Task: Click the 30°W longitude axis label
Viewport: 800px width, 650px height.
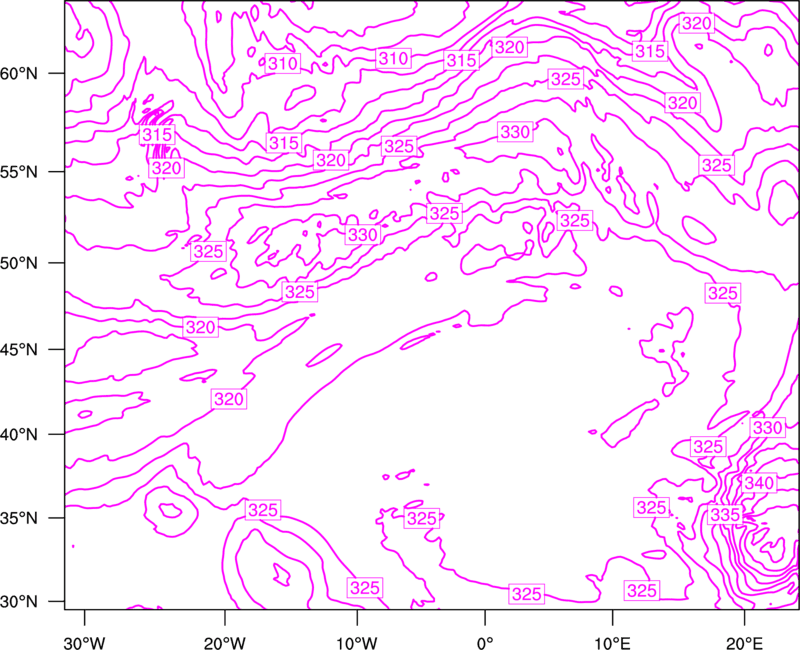Action: [x=84, y=643]
